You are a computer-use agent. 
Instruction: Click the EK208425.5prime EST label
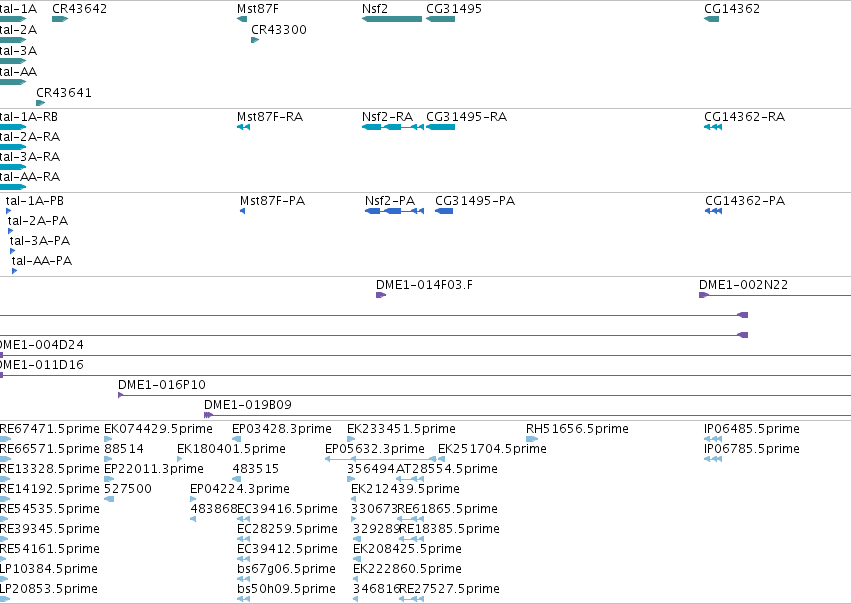click(x=408, y=549)
